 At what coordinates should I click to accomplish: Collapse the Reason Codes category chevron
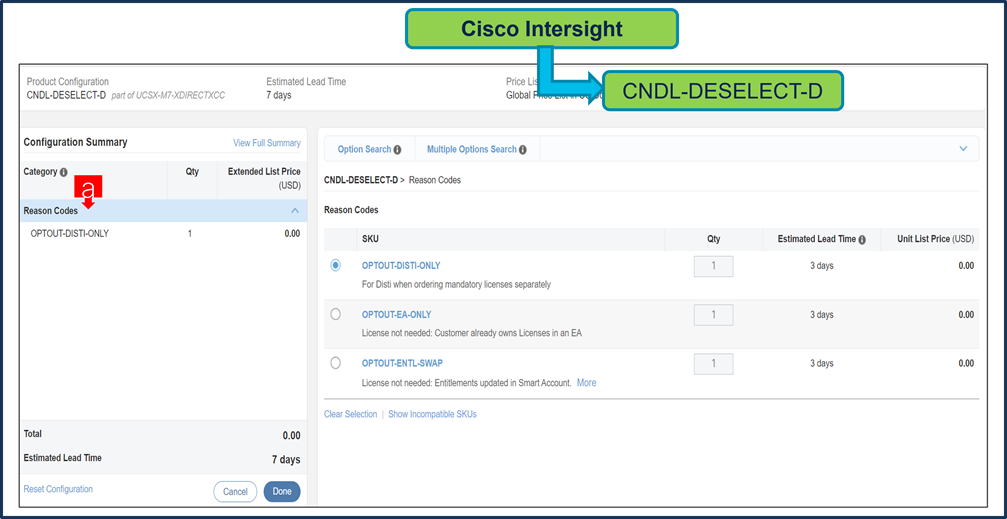pyautogui.click(x=295, y=211)
